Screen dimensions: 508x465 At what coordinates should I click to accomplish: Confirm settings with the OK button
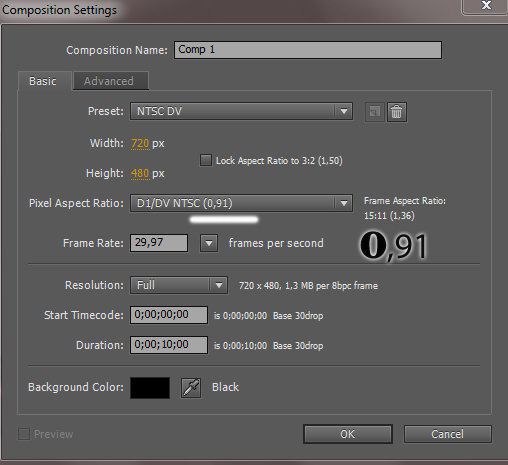pos(348,434)
